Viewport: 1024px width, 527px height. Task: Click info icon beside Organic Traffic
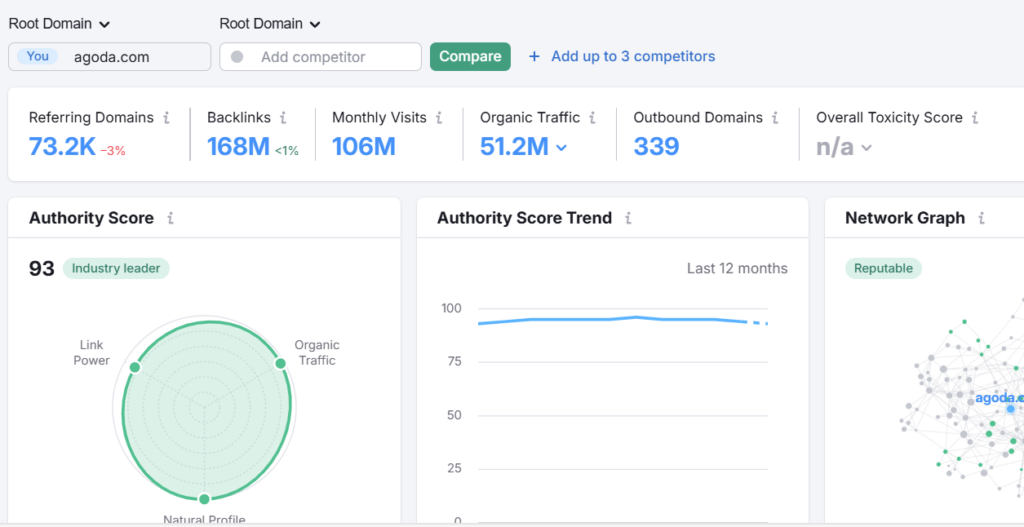pos(592,118)
